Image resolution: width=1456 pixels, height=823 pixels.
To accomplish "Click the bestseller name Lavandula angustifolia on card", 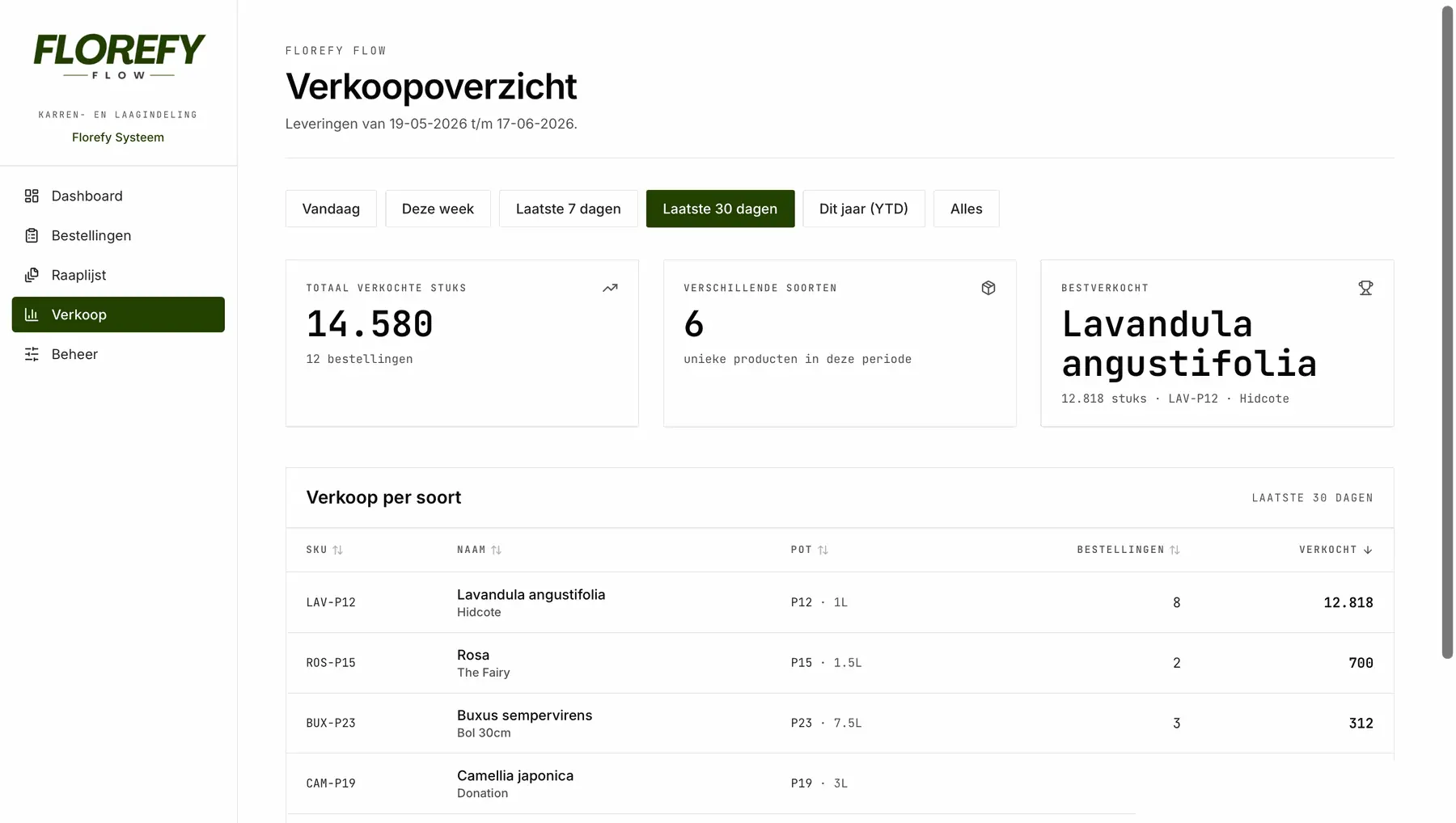I will 1189,344.
